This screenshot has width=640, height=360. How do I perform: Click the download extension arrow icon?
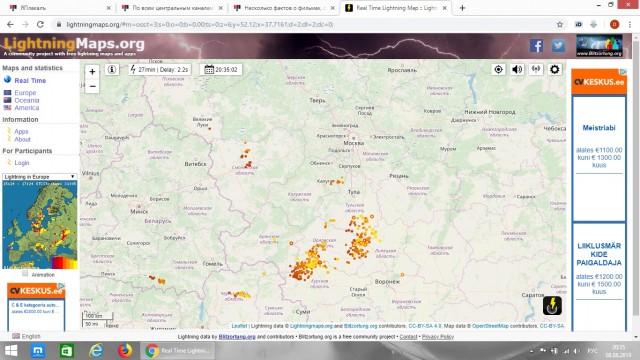click(594, 24)
